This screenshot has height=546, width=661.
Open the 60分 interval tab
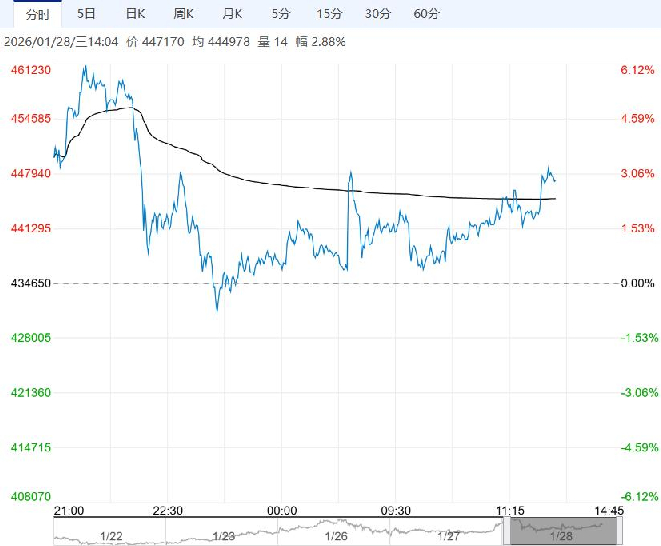[x=426, y=14]
